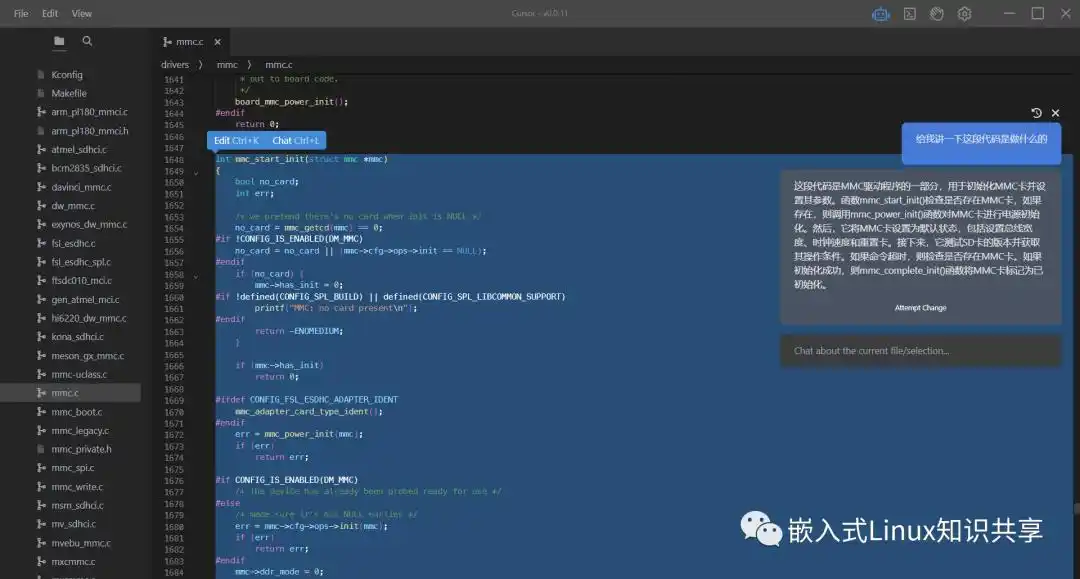Collapse code fold arrow at line 1649

(196, 172)
